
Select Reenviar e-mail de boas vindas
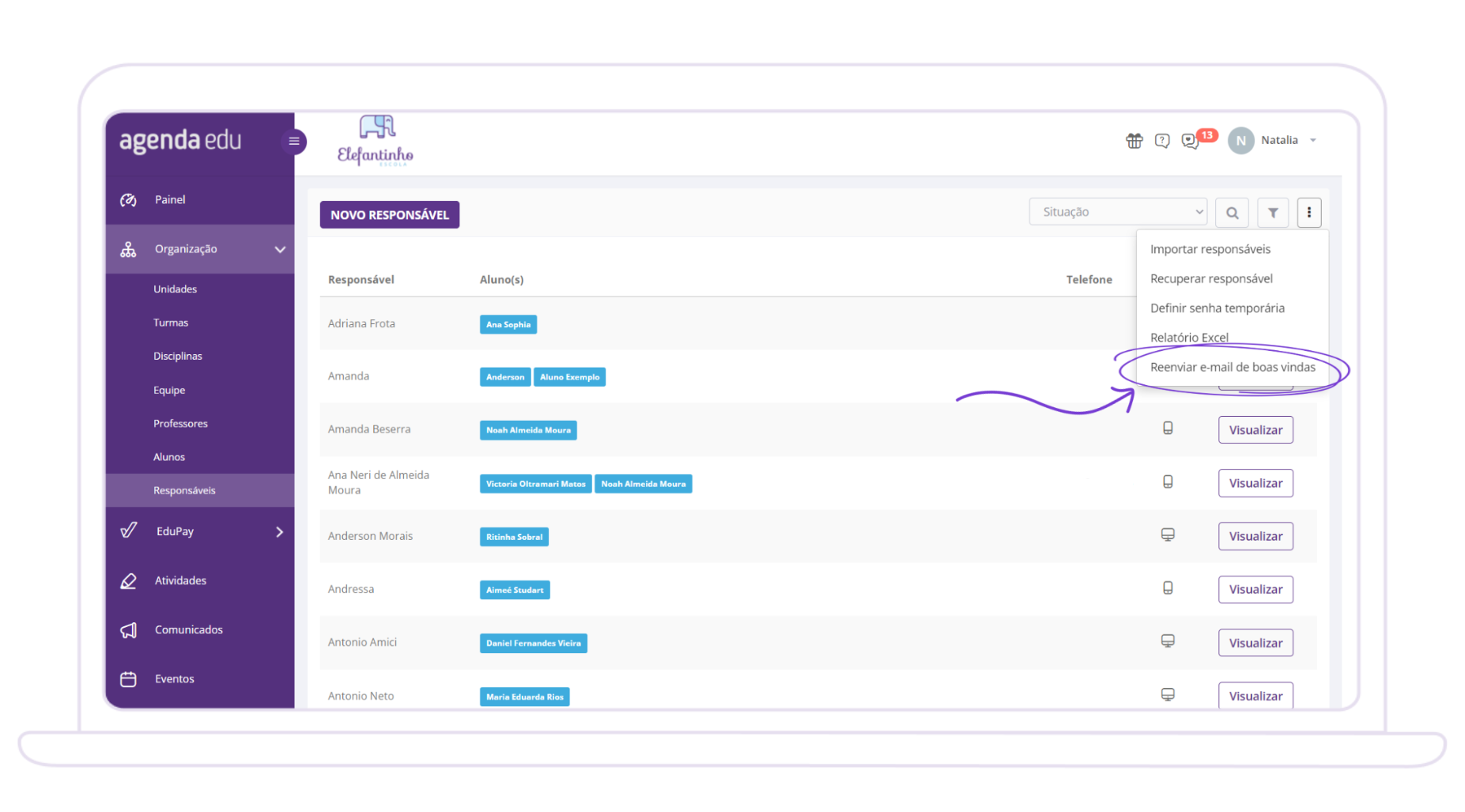click(1233, 367)
